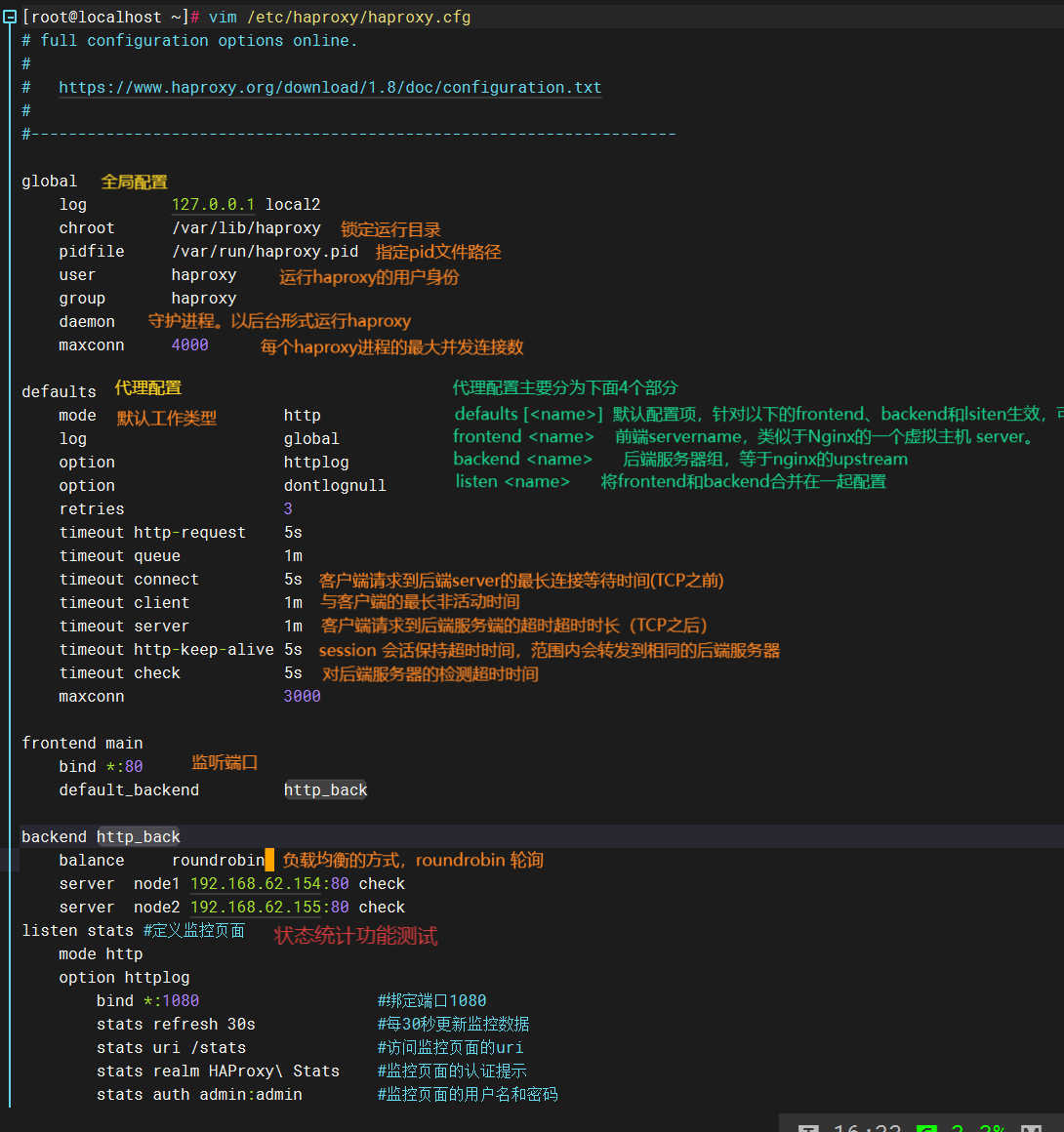Viewport: 1064px width, 1132px height.
Task: Select http_back on the default_backend line
Action: pyautogui.click(x=326, y=789)
